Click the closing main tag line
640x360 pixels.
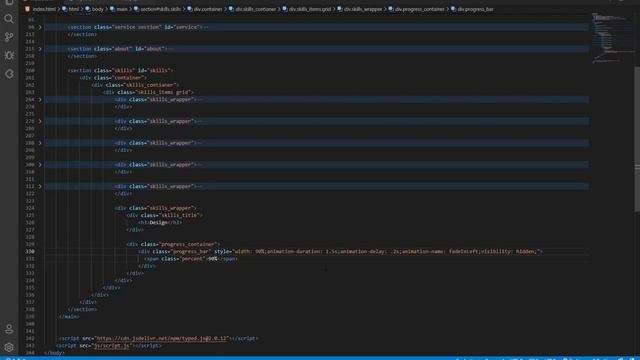click(69, 316)
